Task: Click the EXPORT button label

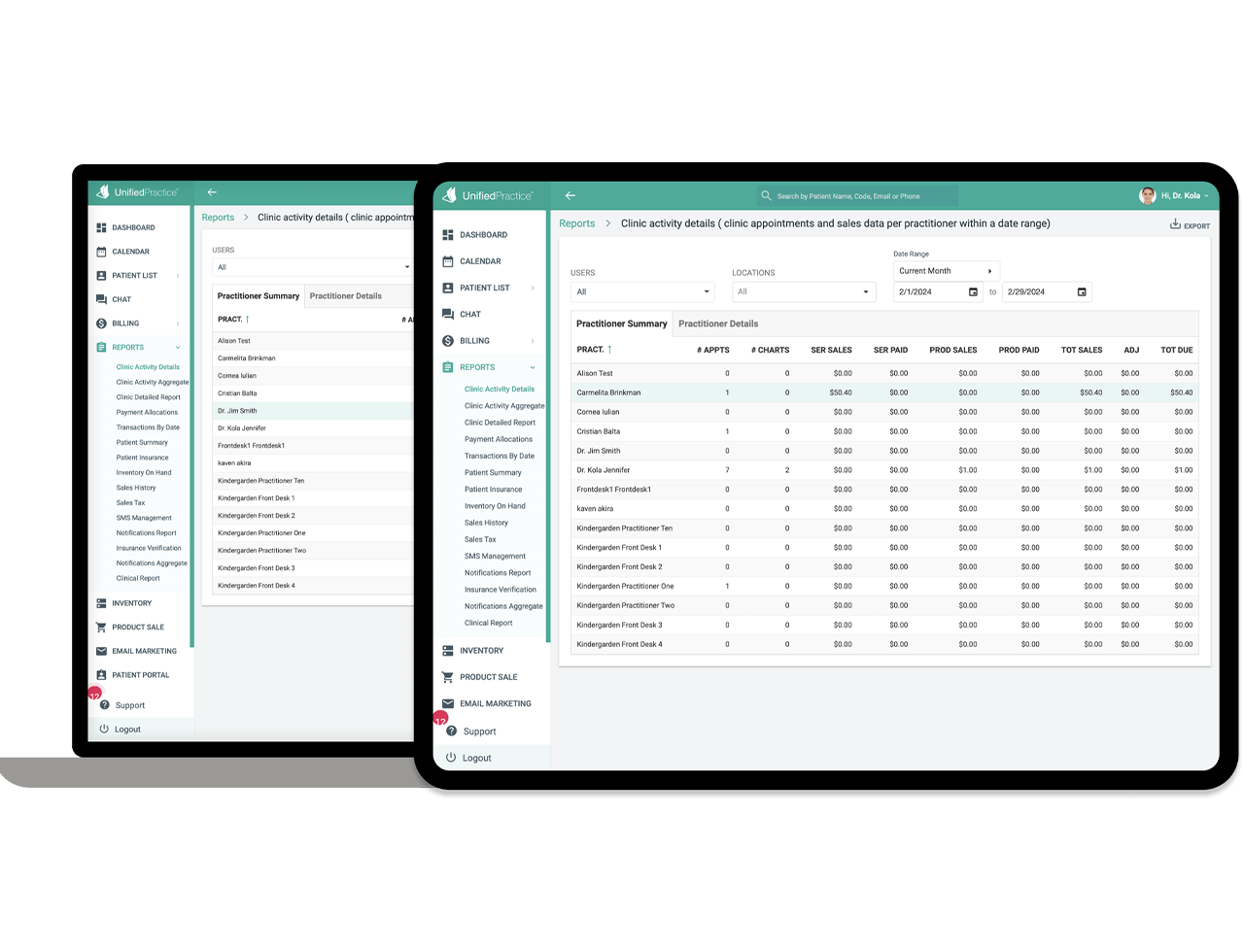Action: pyautogui.click(x=1196, y=226)
